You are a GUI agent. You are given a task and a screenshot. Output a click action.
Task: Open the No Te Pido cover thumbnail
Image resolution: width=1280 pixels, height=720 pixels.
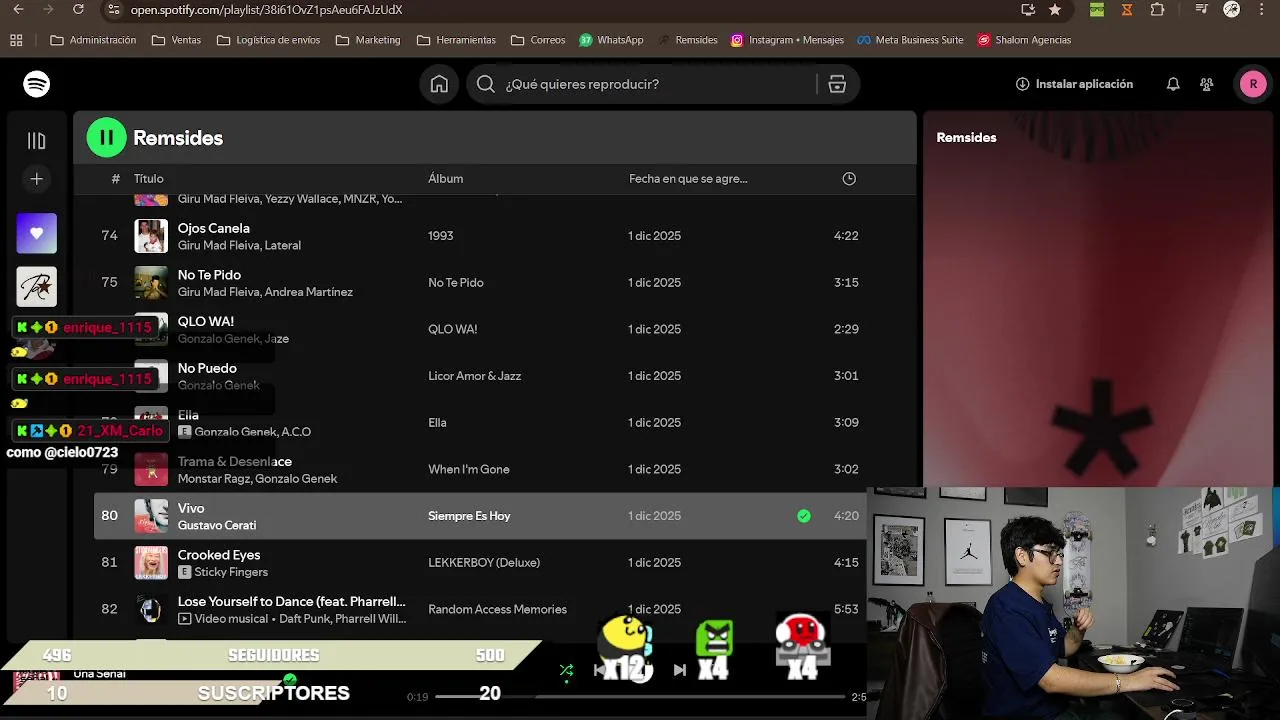[x=151, y=283]
